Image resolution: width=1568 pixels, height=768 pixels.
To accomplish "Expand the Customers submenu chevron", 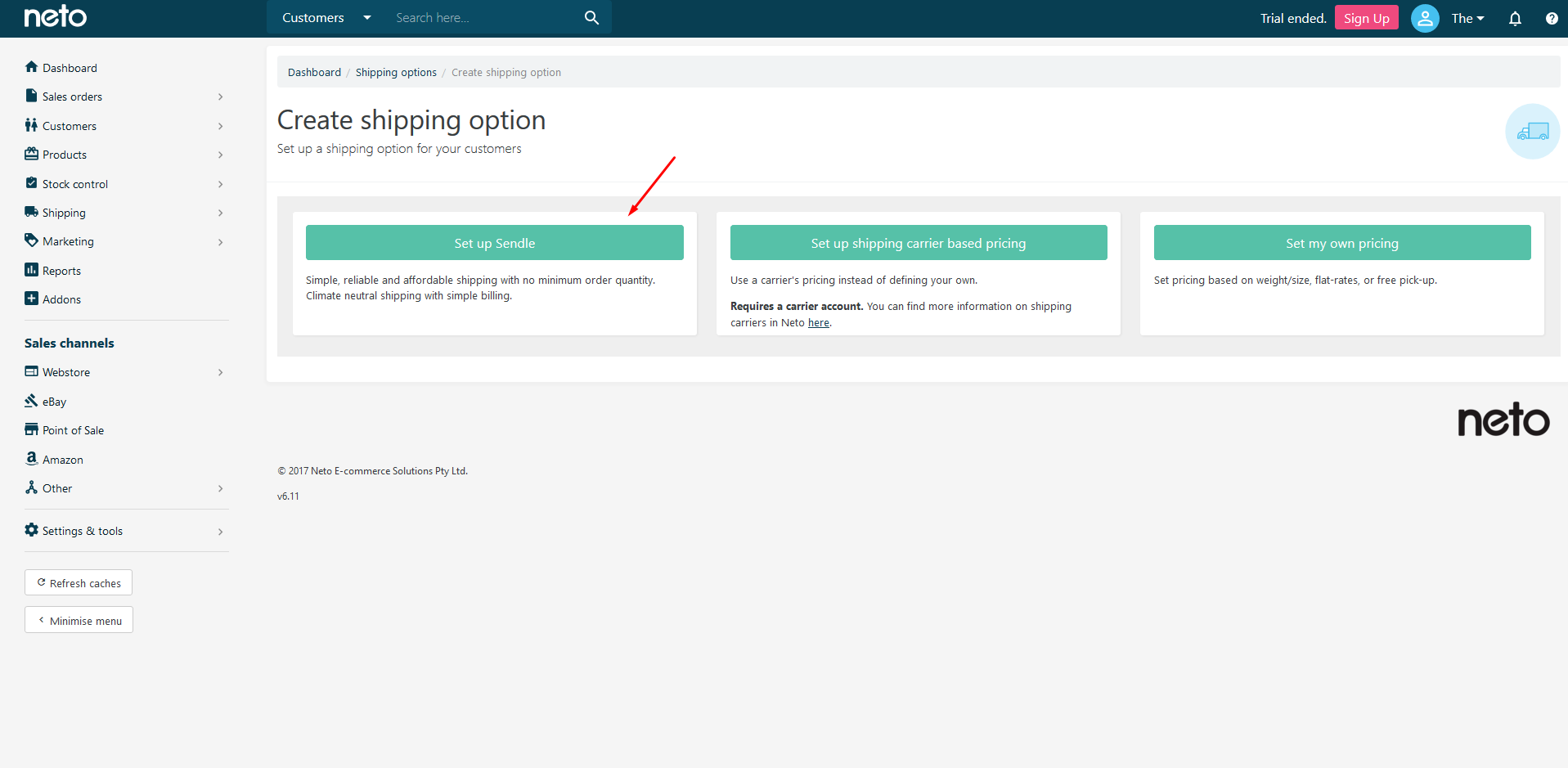I will [x=220, y=126].
